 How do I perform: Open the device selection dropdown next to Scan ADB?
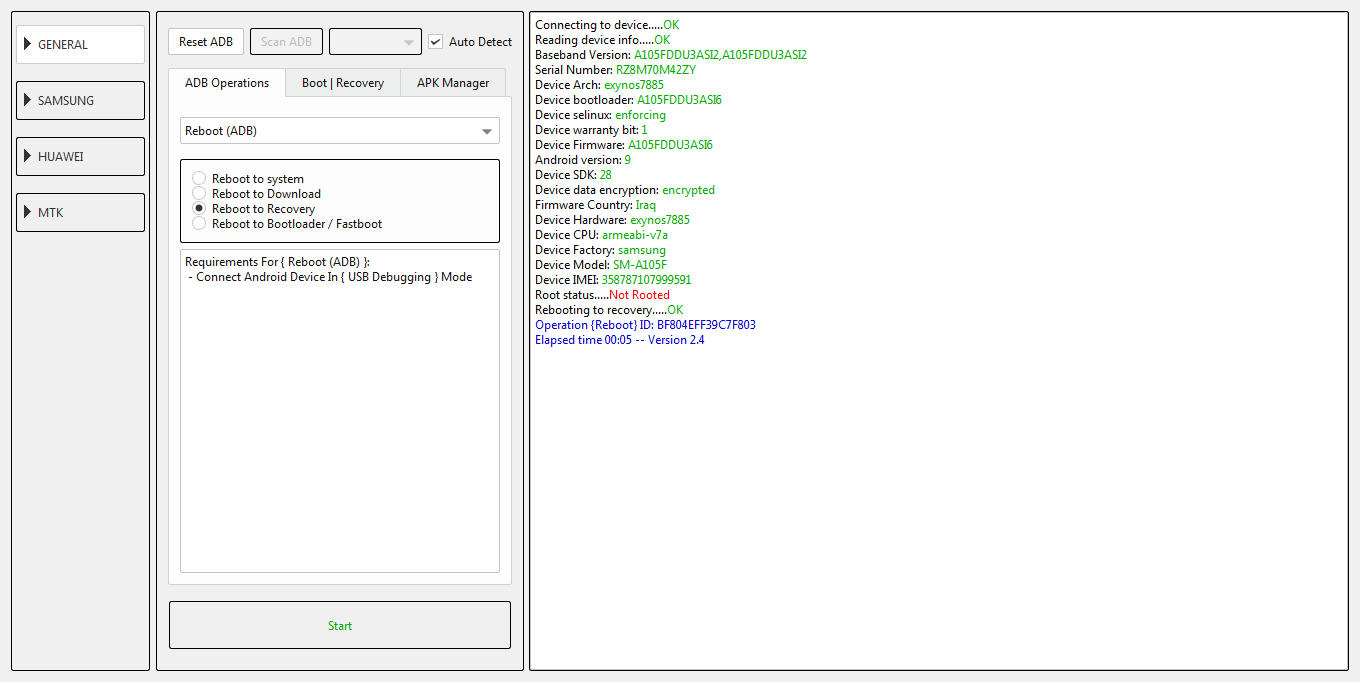375,42
